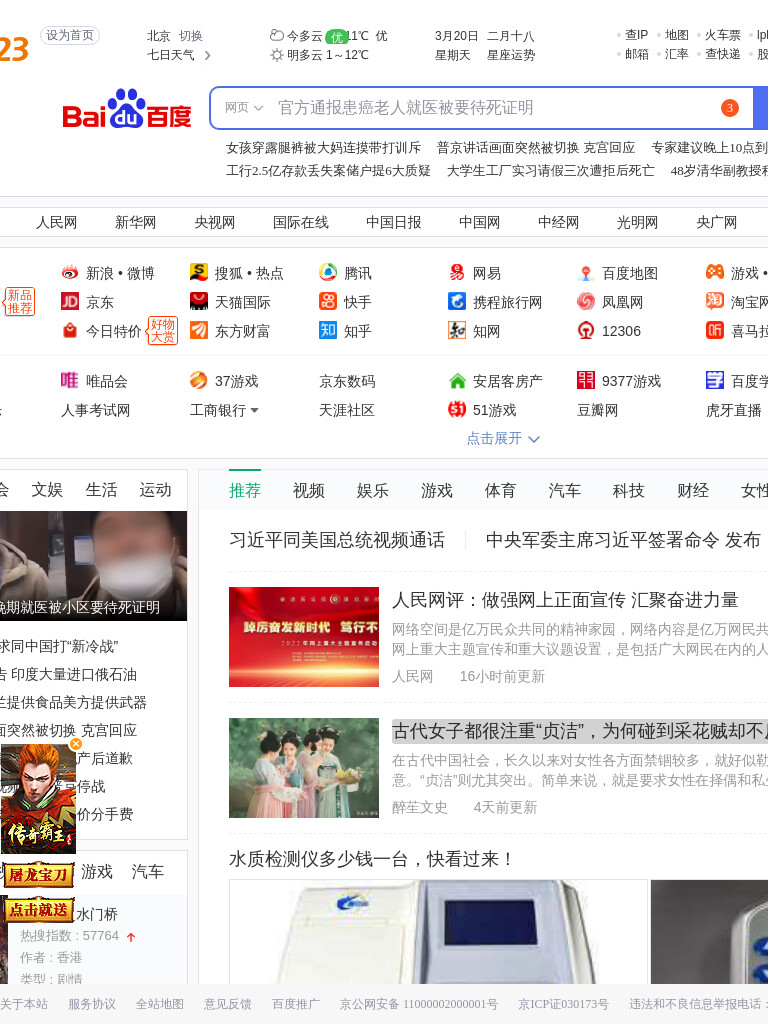
Task: Click the CNKI 知网 icon
Action: click(x=456, y=330)
